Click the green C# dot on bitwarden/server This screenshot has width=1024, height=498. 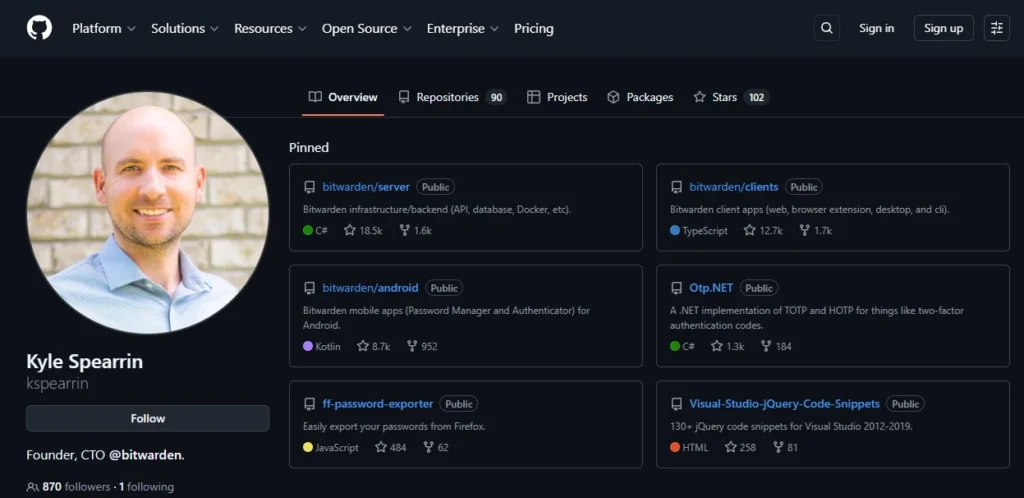click(x=308, y=230)
